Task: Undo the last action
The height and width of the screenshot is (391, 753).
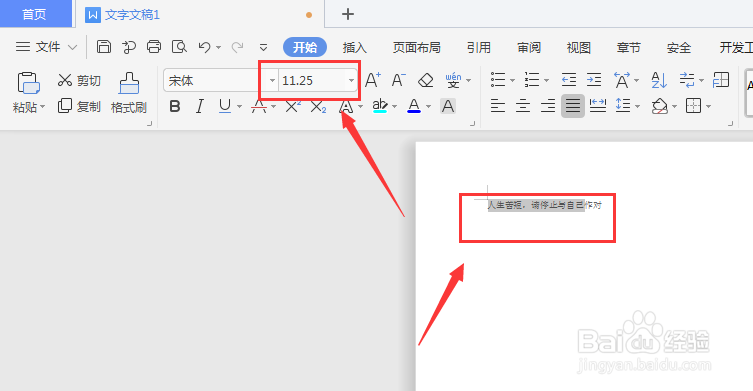Action: point(205,47)
